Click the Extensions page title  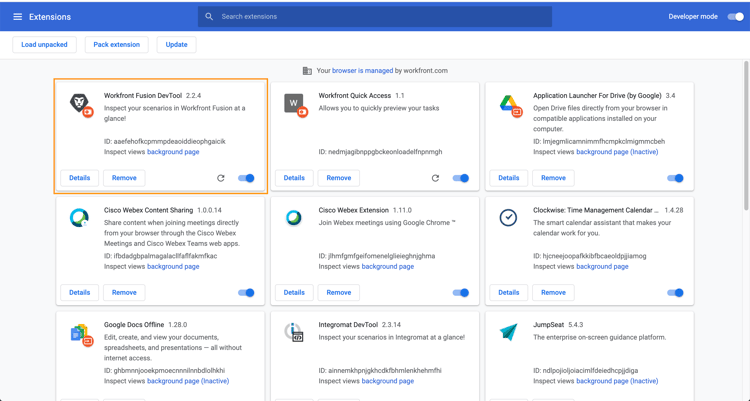[x=50, y=17]
